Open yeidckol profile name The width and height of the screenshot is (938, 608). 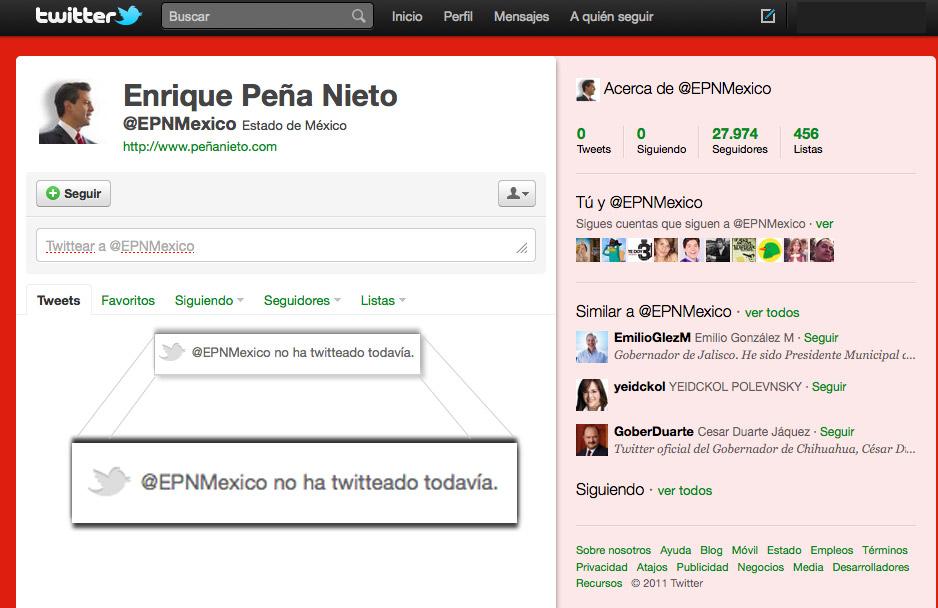point(639,387)
